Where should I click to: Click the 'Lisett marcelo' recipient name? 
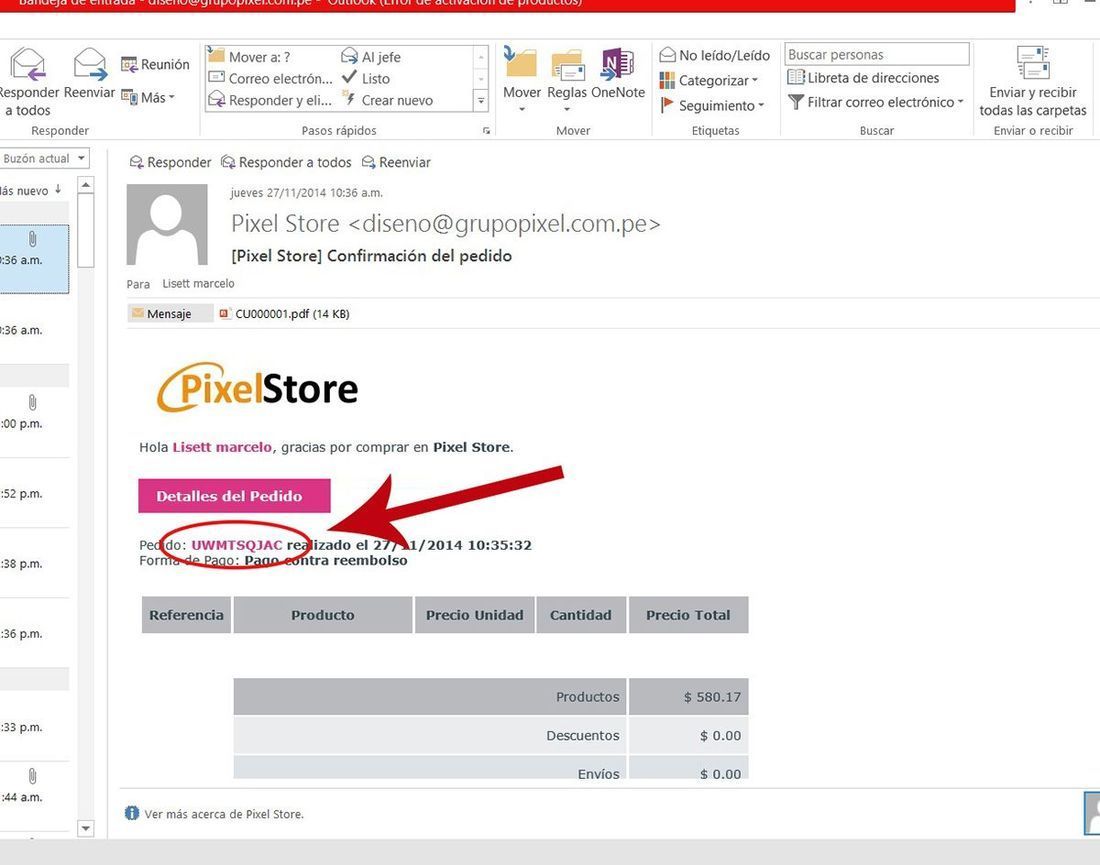(x=199, y=283)
